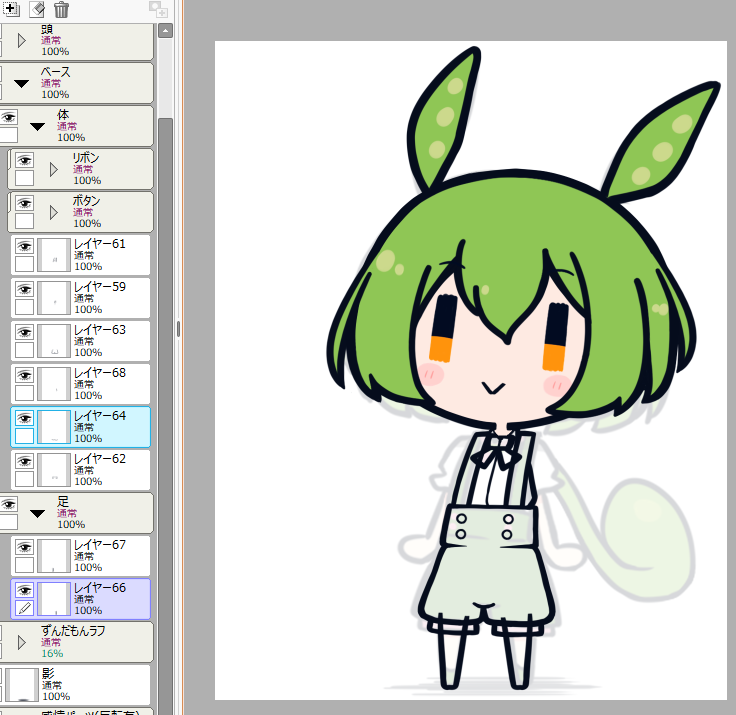
Task: Toggle link box under リボン eye
Action: tap(24, 178)
